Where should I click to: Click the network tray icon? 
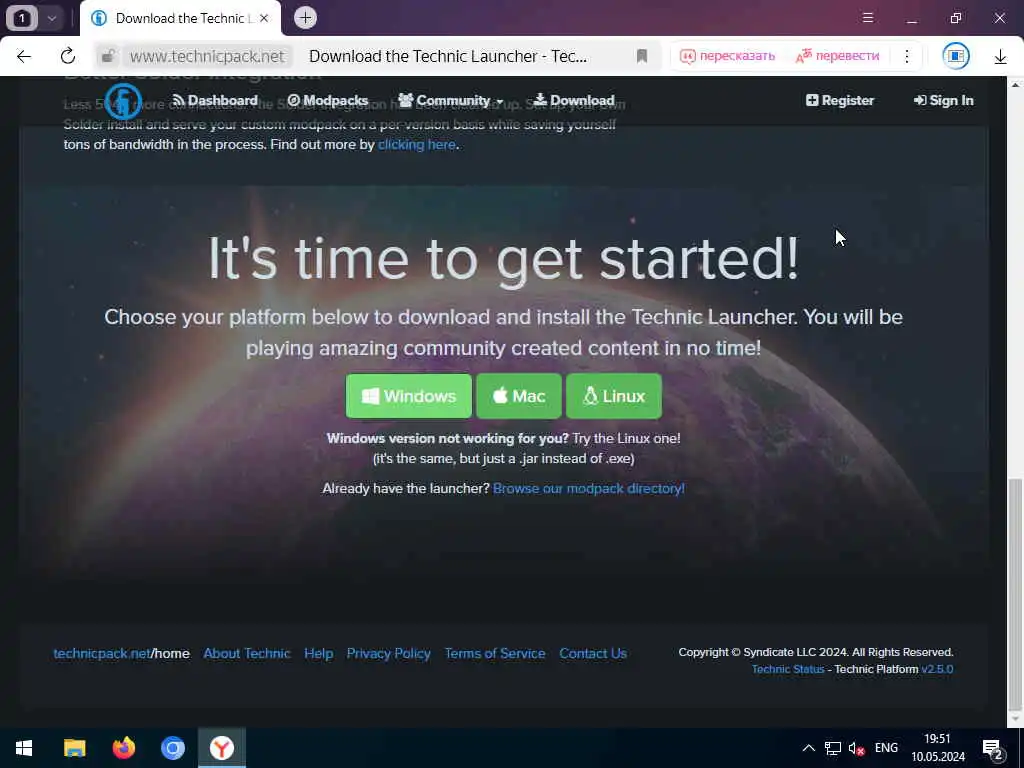click(833, 748)
